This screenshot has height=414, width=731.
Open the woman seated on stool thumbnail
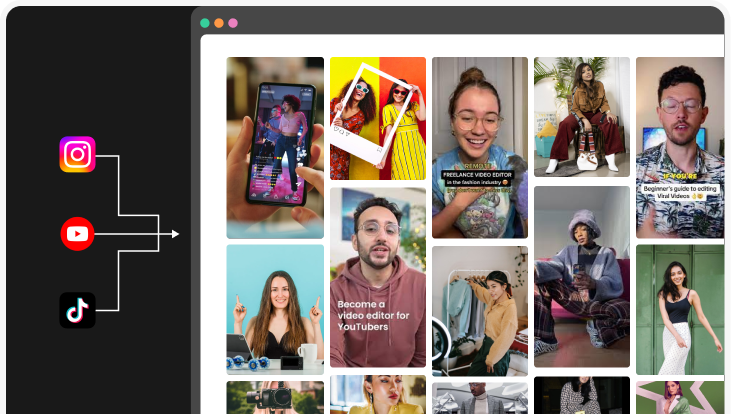click(582, 117)
